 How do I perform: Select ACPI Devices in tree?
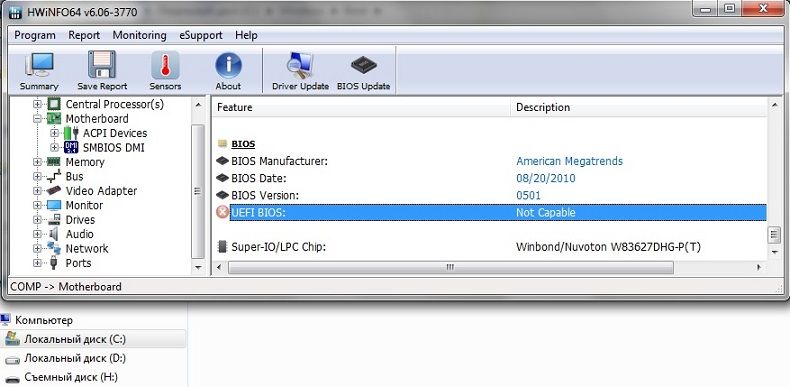[115, 133]
